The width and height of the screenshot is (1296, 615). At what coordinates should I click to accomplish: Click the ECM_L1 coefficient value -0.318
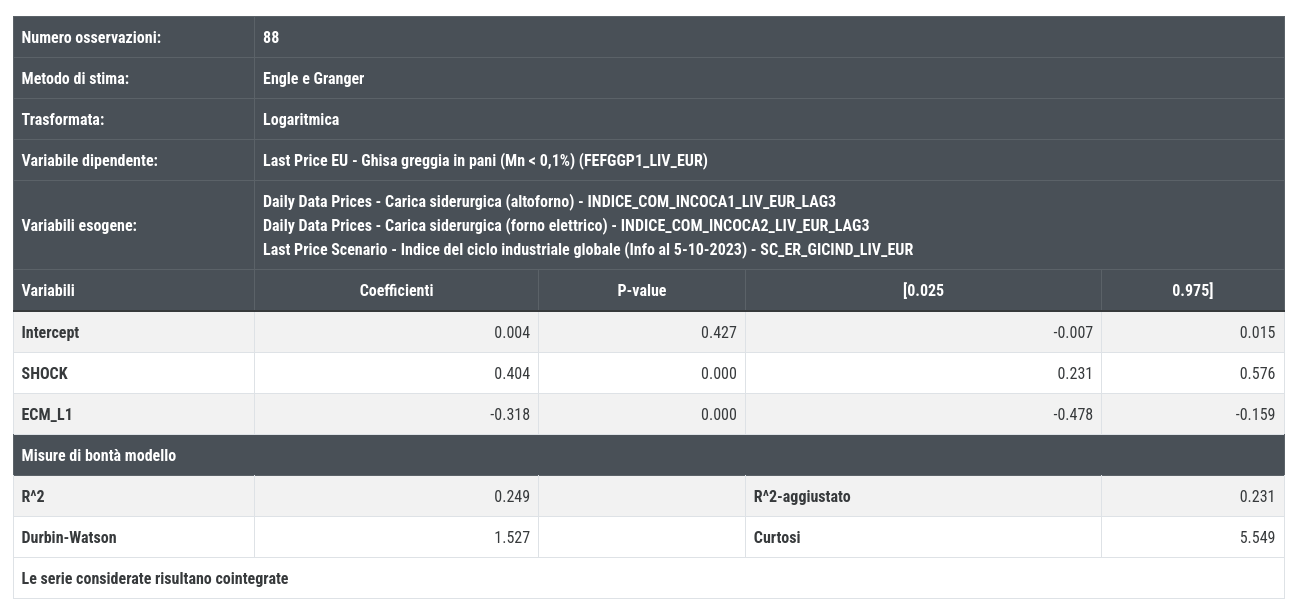click(510, 415)
